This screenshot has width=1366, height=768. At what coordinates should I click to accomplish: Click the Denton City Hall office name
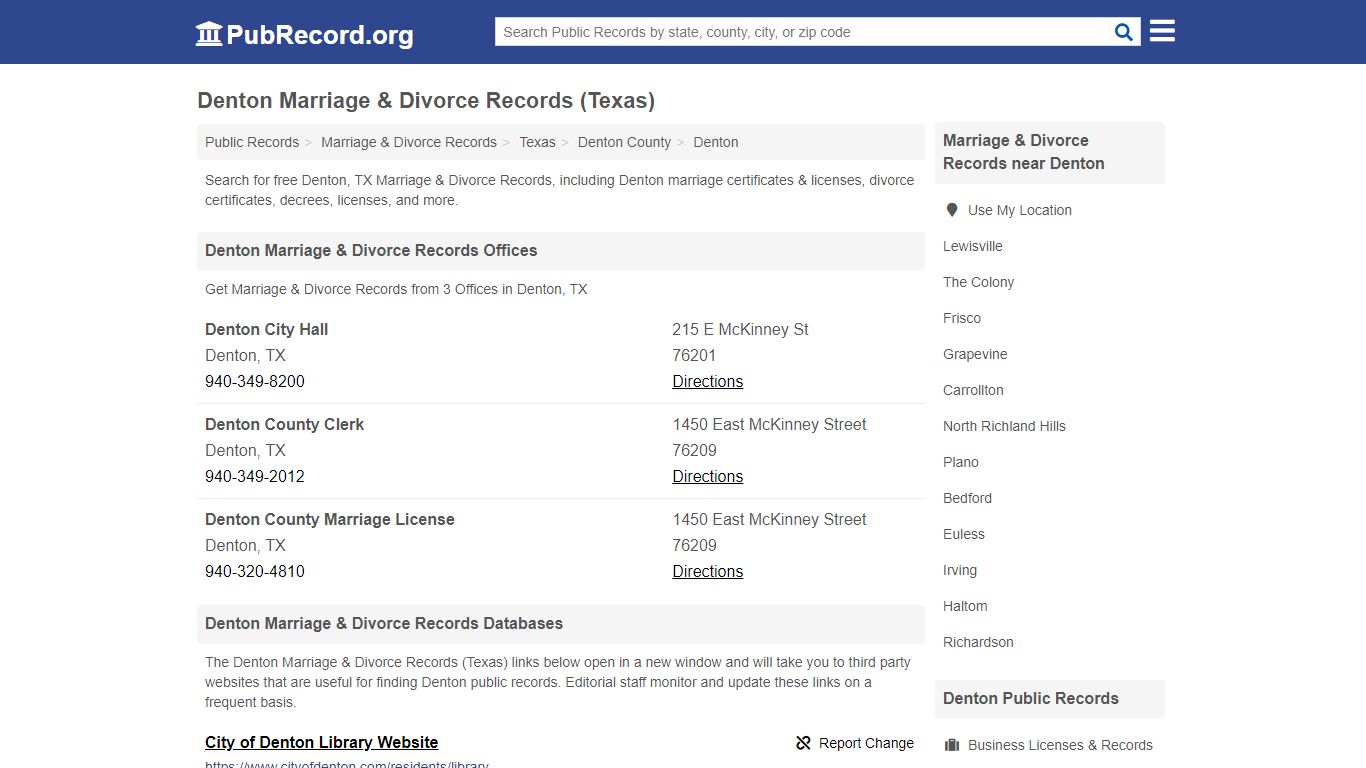[267, 329]
